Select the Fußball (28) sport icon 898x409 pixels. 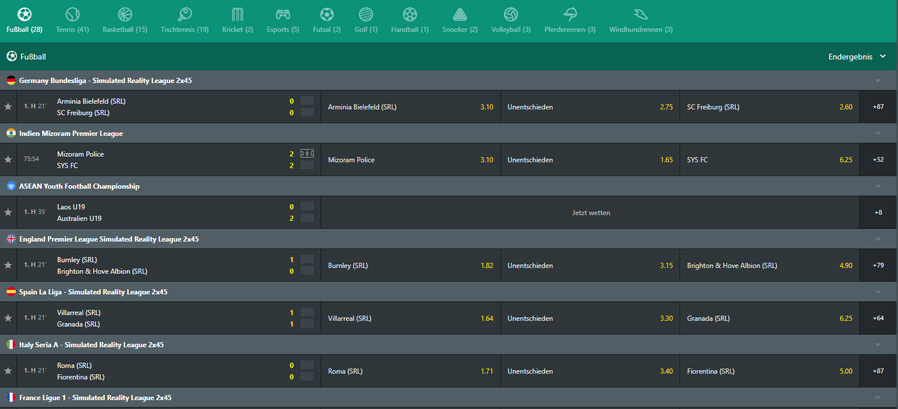pos(25,14)
